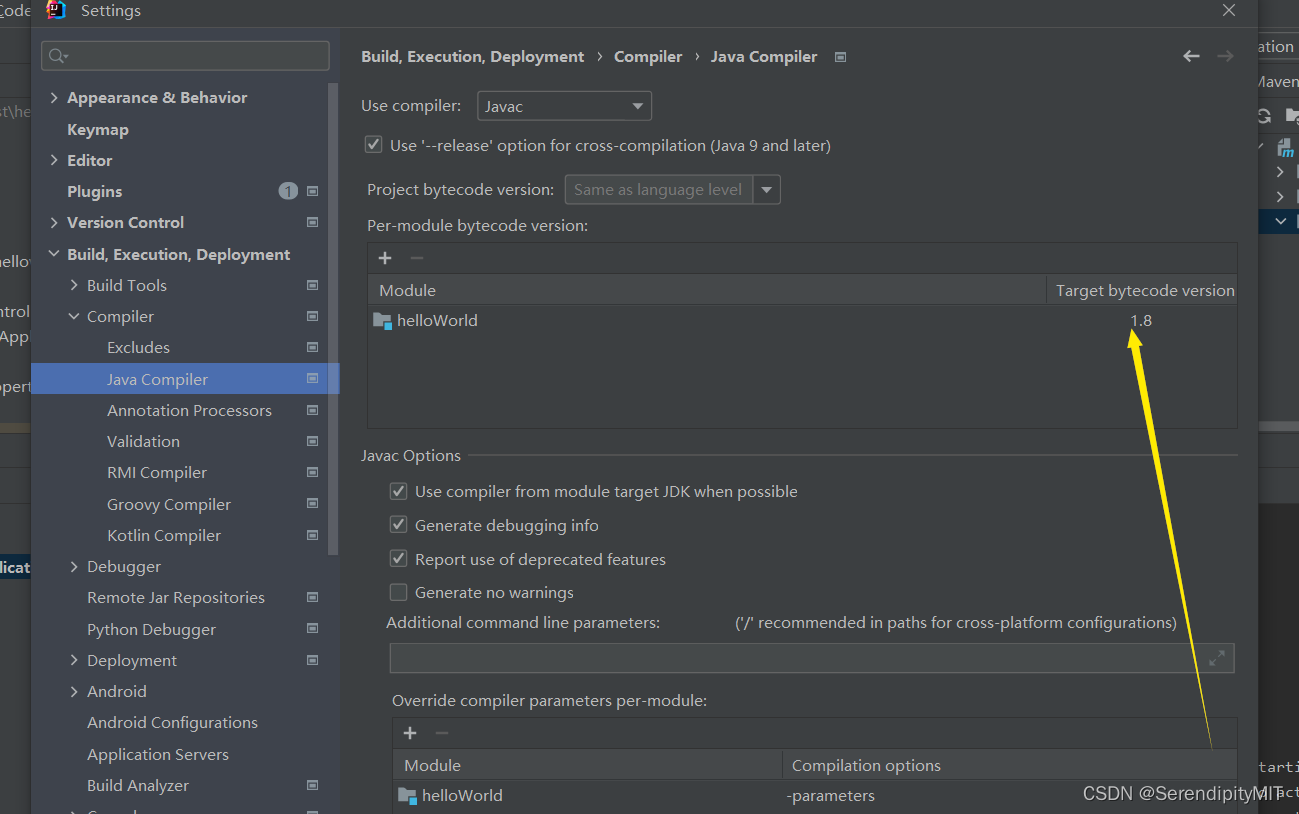Click the Plugins update count badge
1299x814 pixels.
tap(288, 191)
